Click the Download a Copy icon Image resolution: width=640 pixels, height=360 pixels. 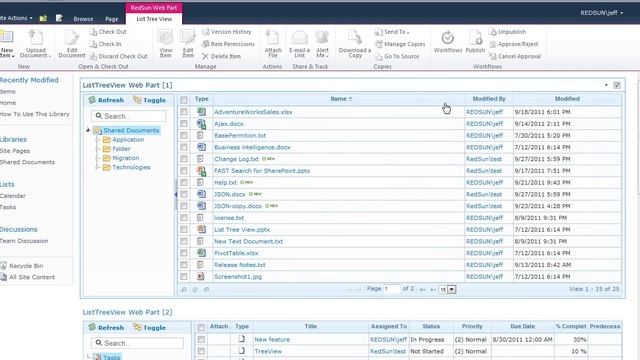tap(355, 43)
